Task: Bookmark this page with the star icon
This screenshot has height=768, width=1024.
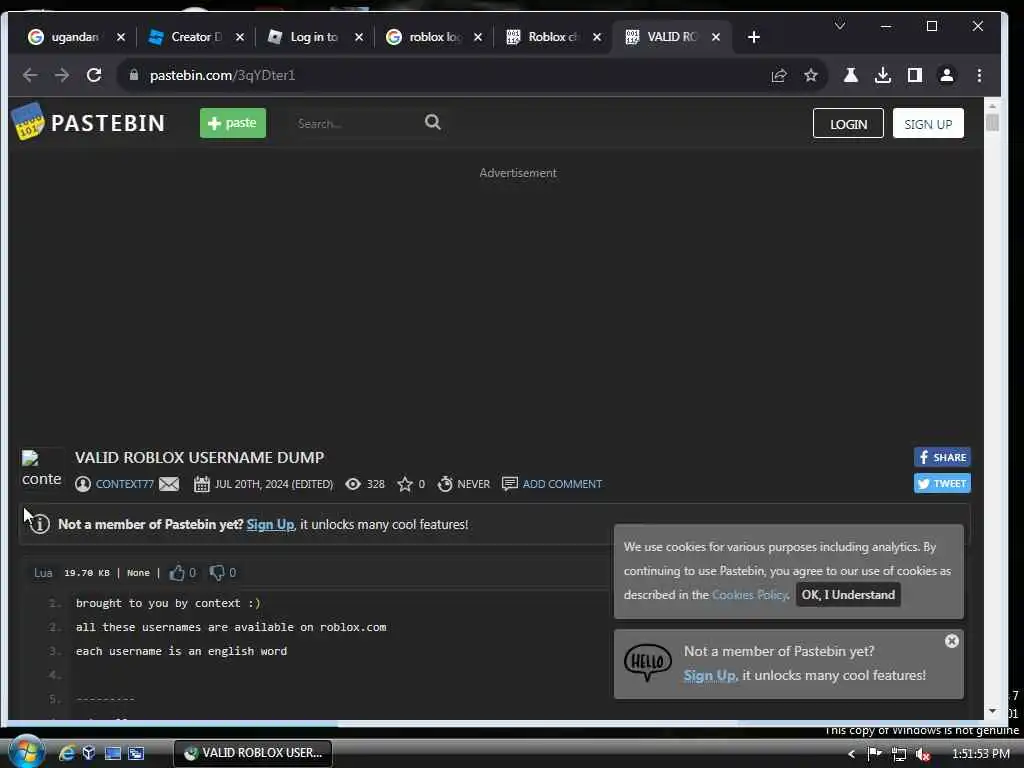Action: tap(811, 76)
